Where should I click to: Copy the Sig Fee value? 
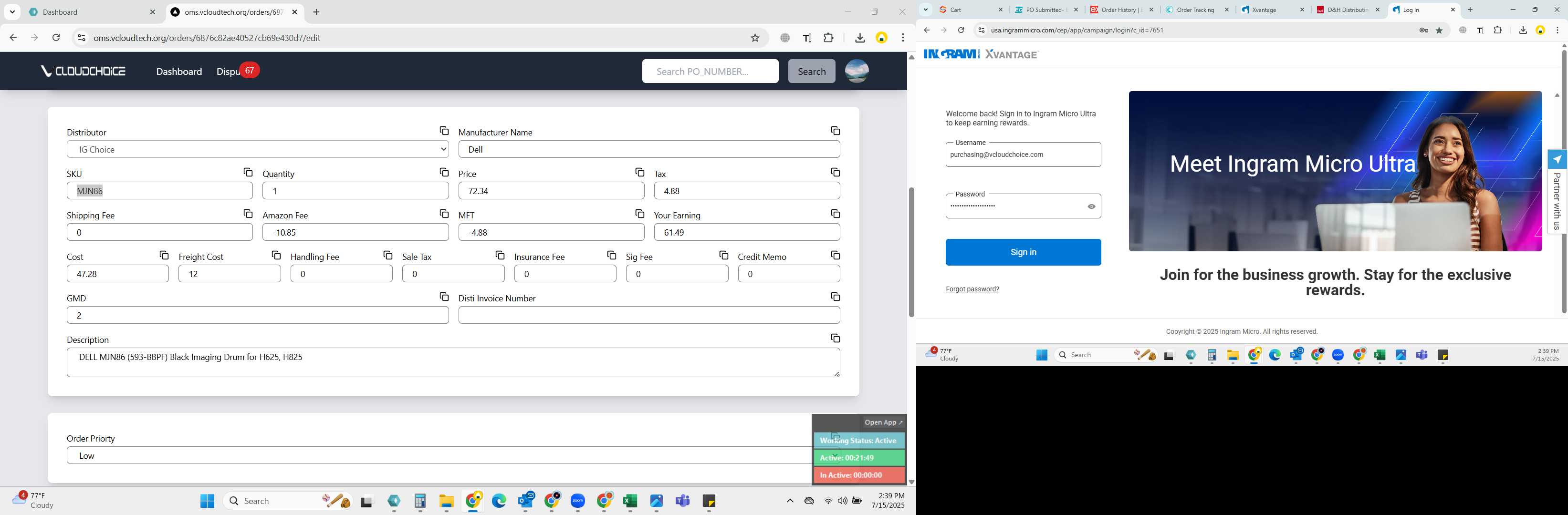[723, 255]
